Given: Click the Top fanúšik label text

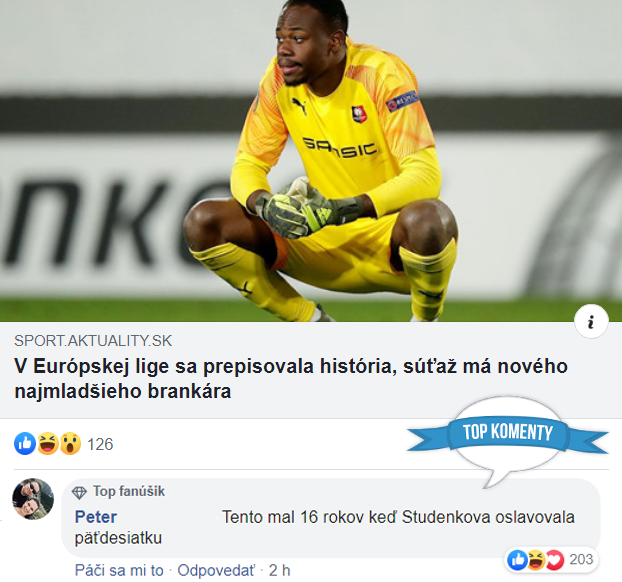Looking at the screenshot, I should click(x=129, y=491).
